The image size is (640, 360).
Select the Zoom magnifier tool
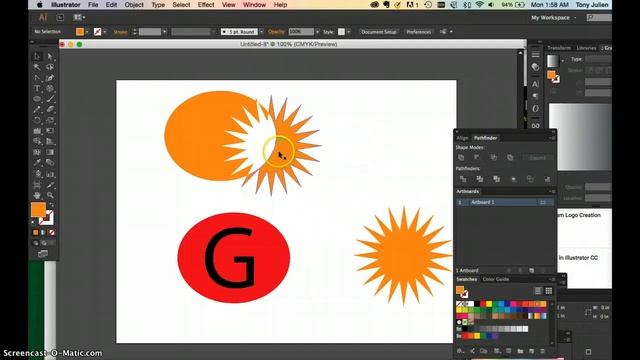click(x=50, y=195)
